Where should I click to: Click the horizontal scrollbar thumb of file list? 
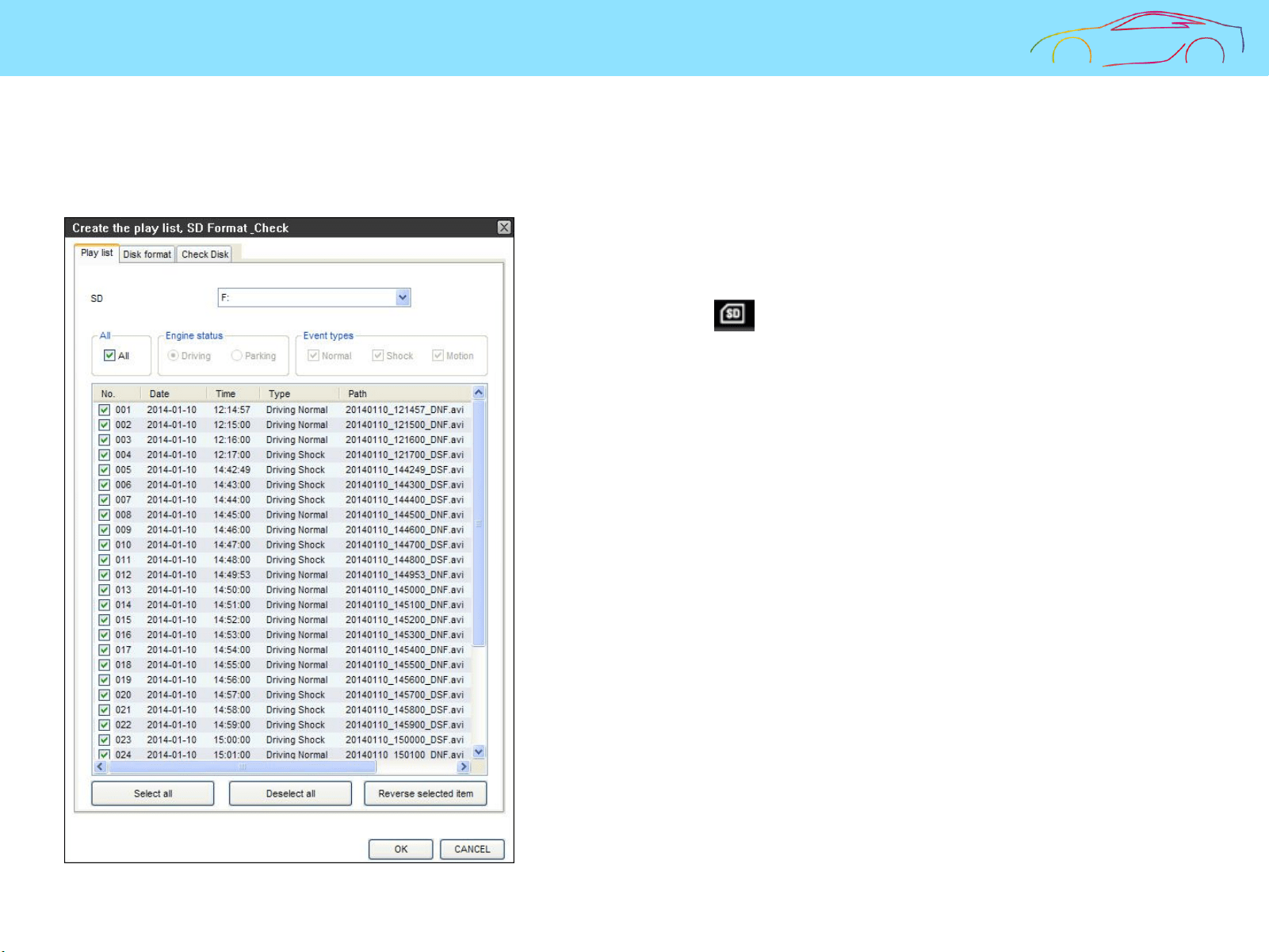click(242, 767)
